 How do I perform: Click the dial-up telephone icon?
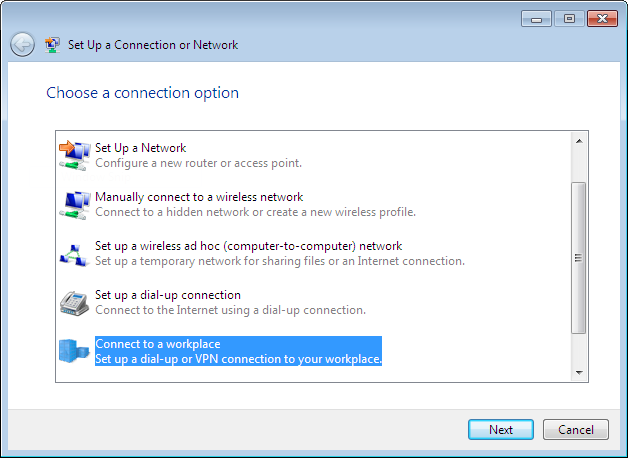tap(75, 302)
